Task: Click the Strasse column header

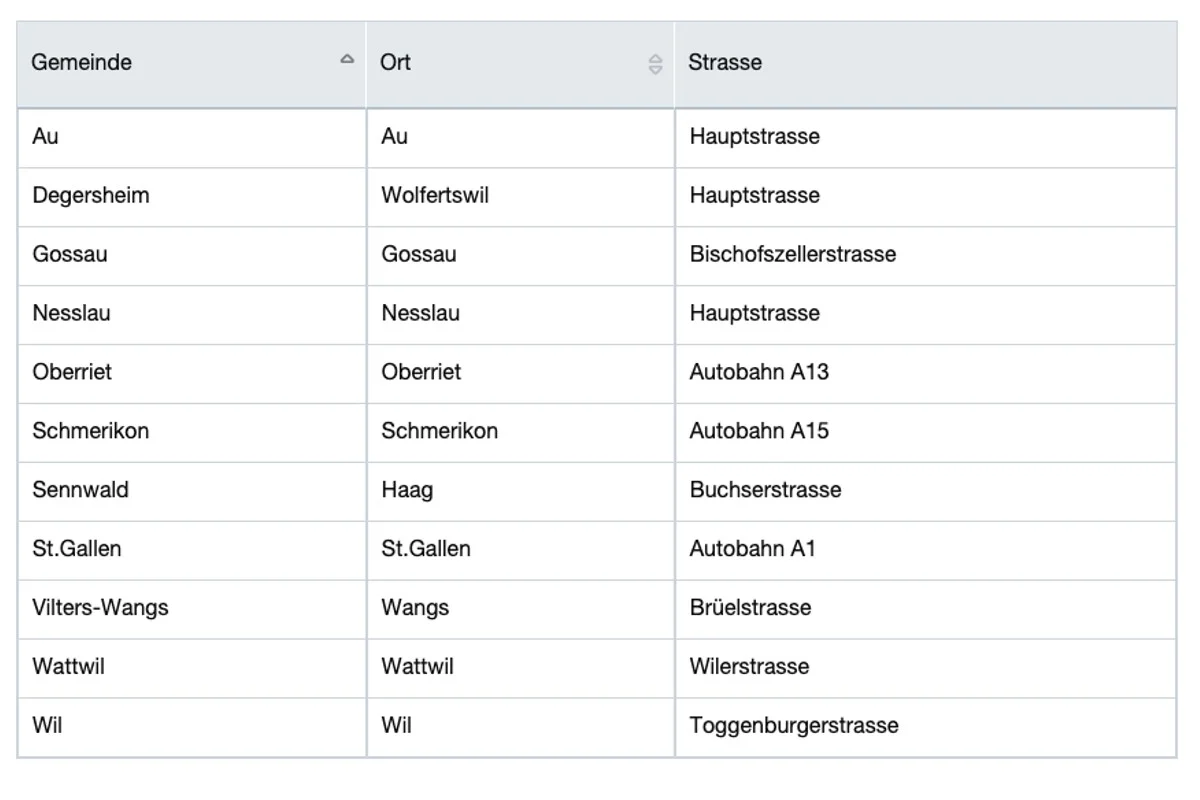Action: click(x=926, y=64)
